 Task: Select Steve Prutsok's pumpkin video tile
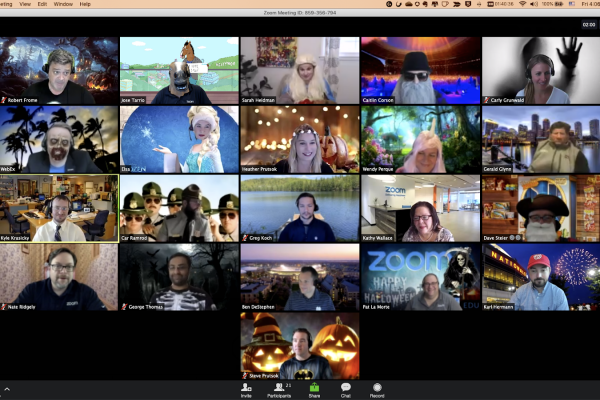pyautogui.click(x=299, y=345)
